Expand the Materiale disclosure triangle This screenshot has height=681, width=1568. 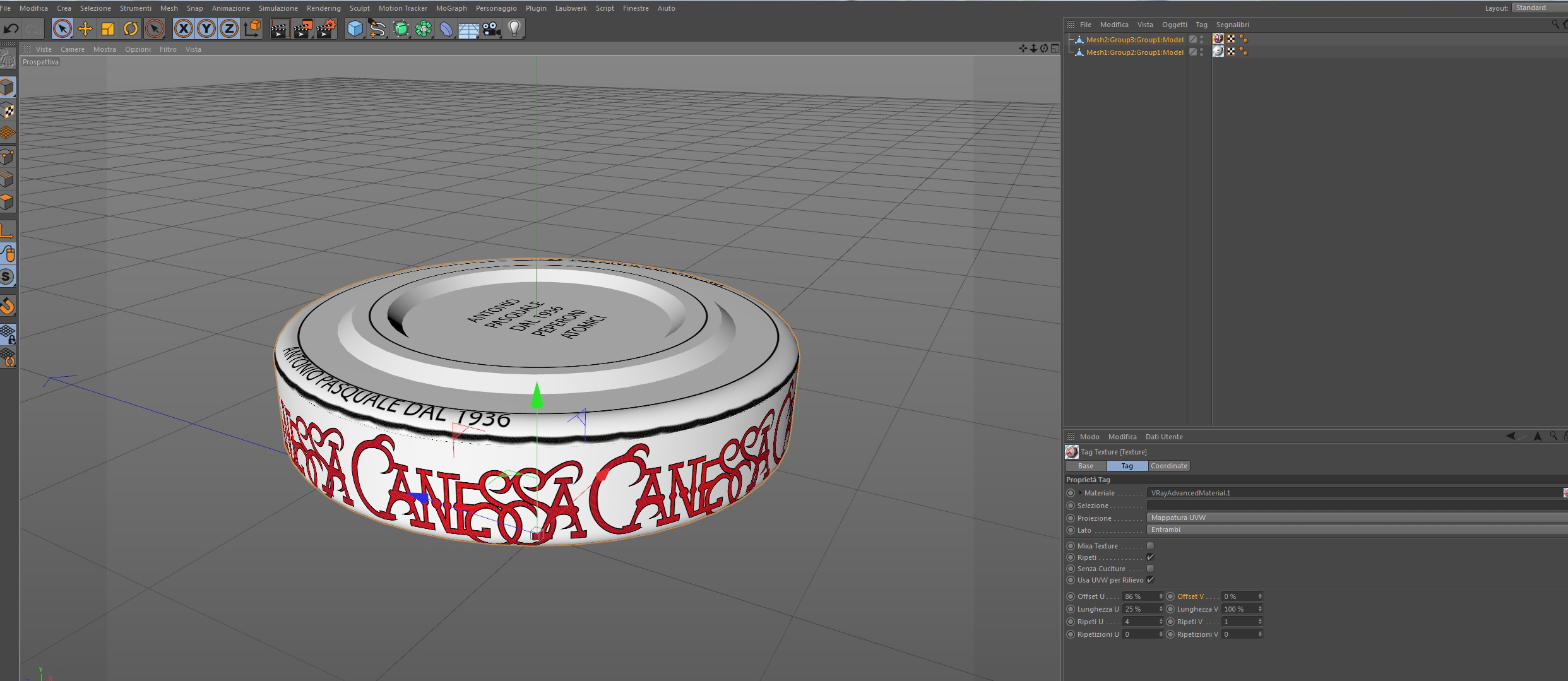click(1080, 493)
